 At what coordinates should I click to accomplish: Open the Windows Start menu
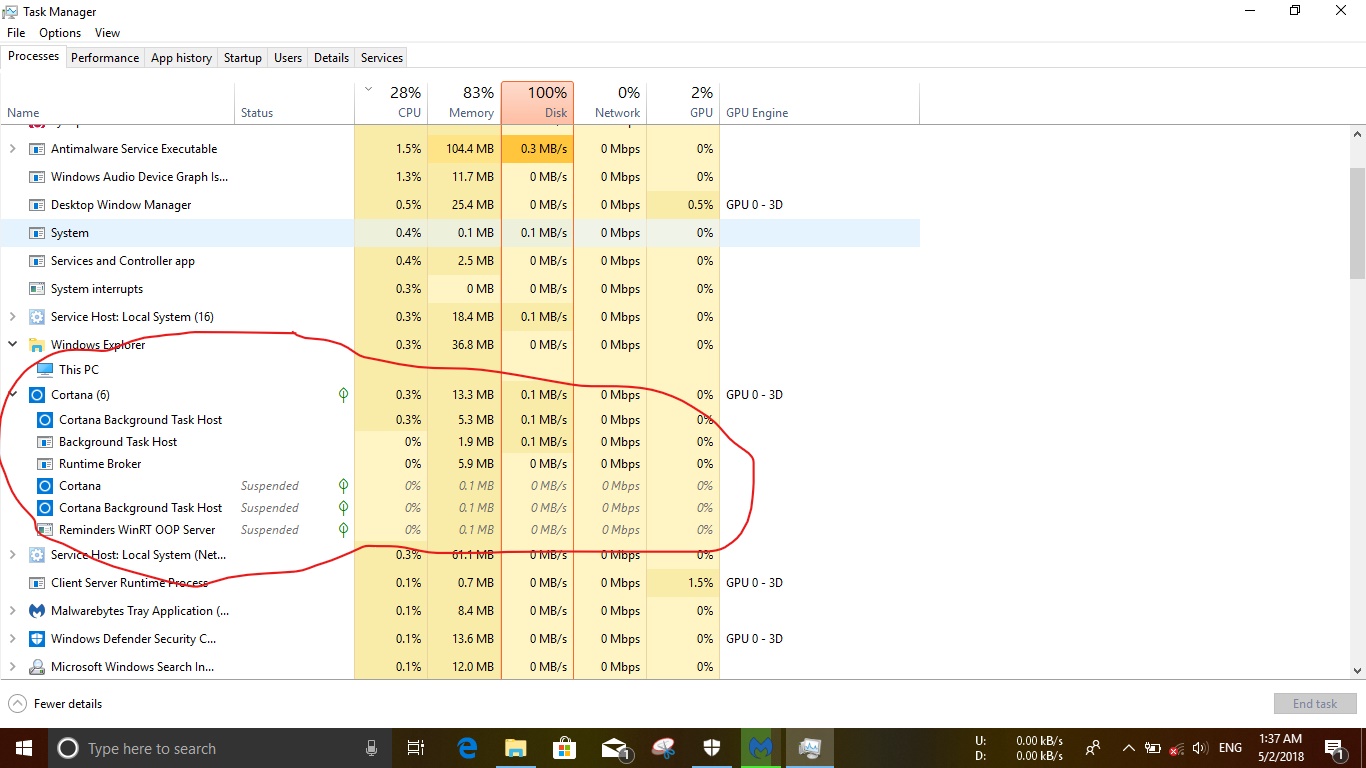[x=24, y=748]
